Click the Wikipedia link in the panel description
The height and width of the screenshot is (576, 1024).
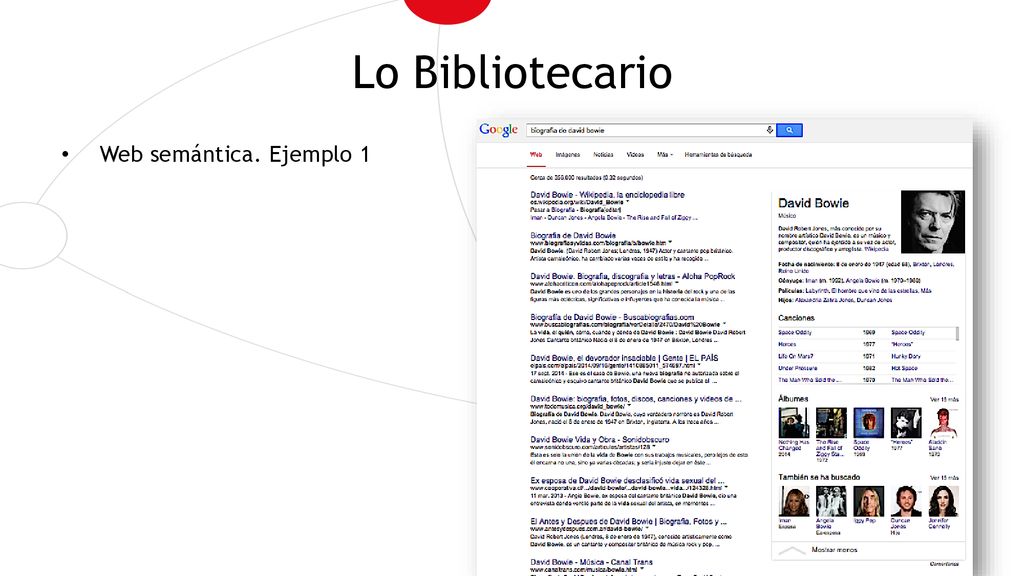pyautogui.click(x=876, y=249)
